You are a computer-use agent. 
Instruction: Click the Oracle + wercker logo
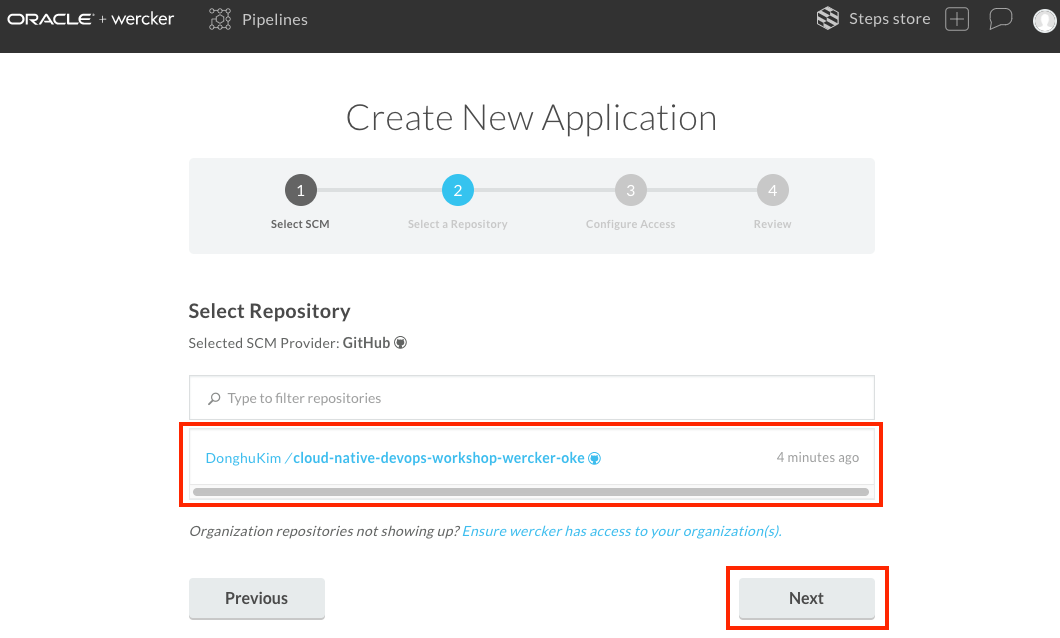tap(91, 19)
